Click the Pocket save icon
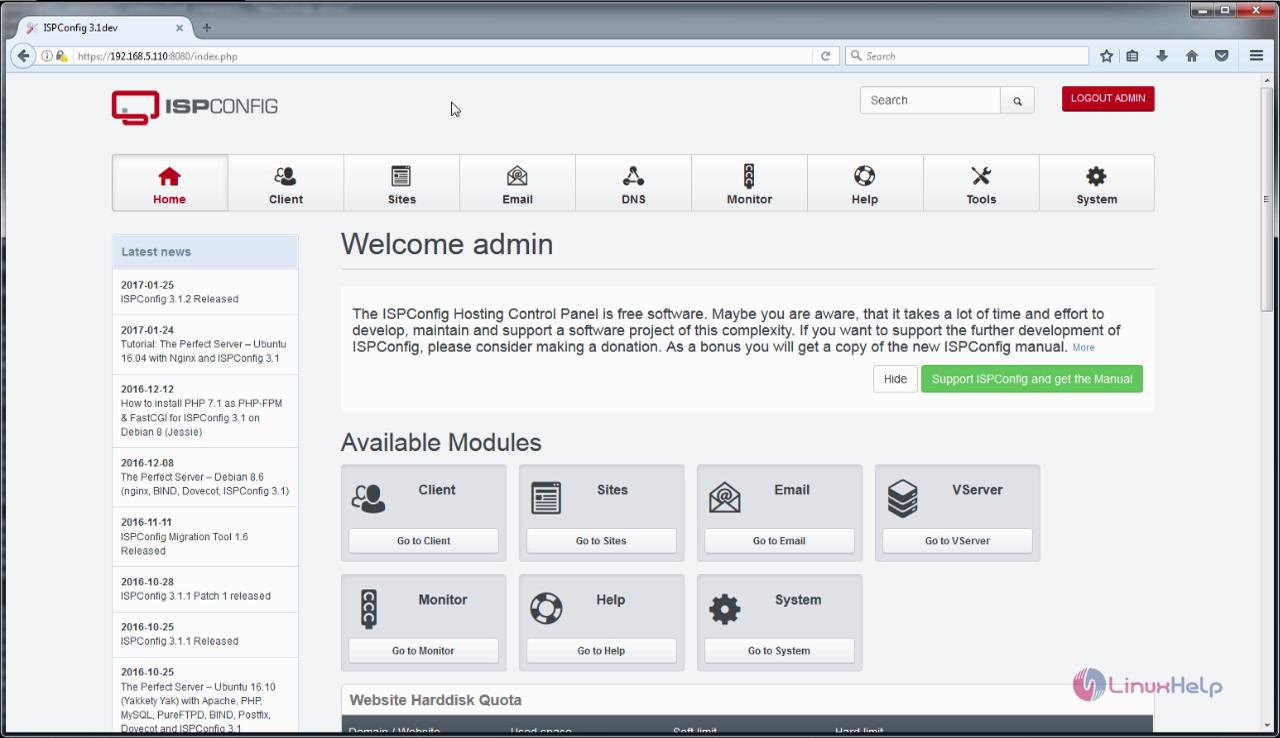 (1222, 56)
